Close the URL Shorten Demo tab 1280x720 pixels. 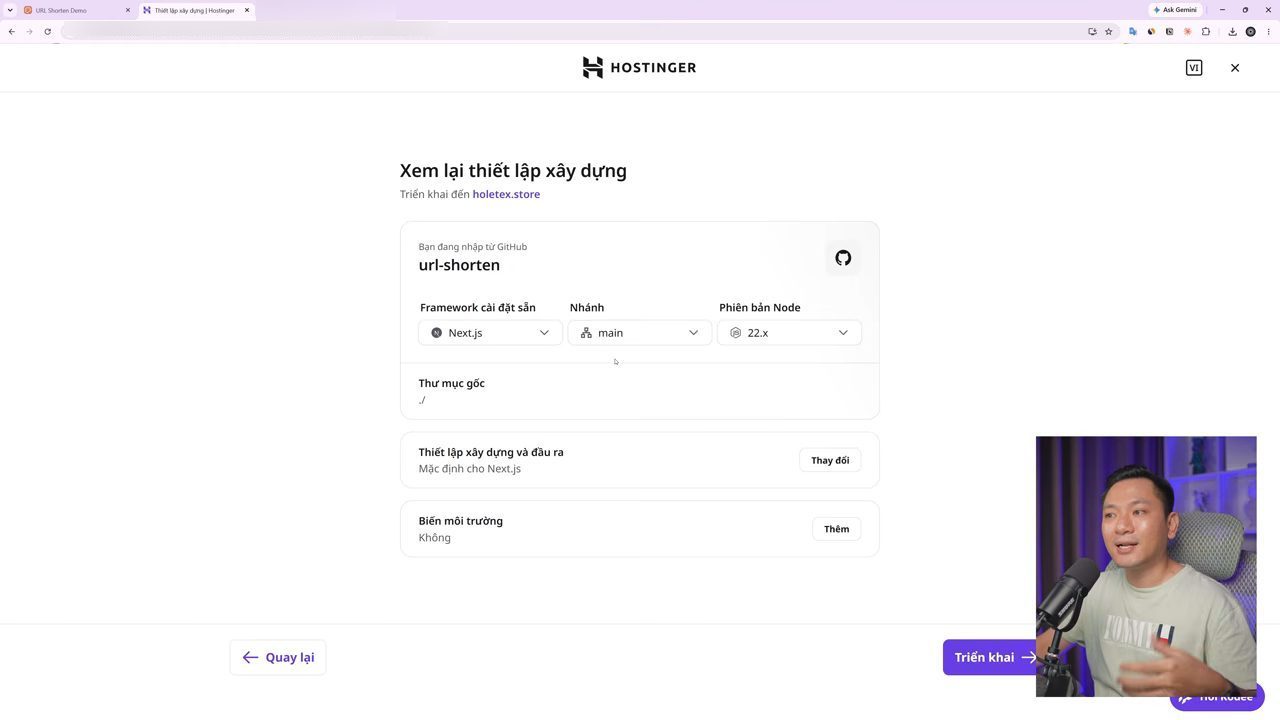pyautogui.click(x=128, y=10)
